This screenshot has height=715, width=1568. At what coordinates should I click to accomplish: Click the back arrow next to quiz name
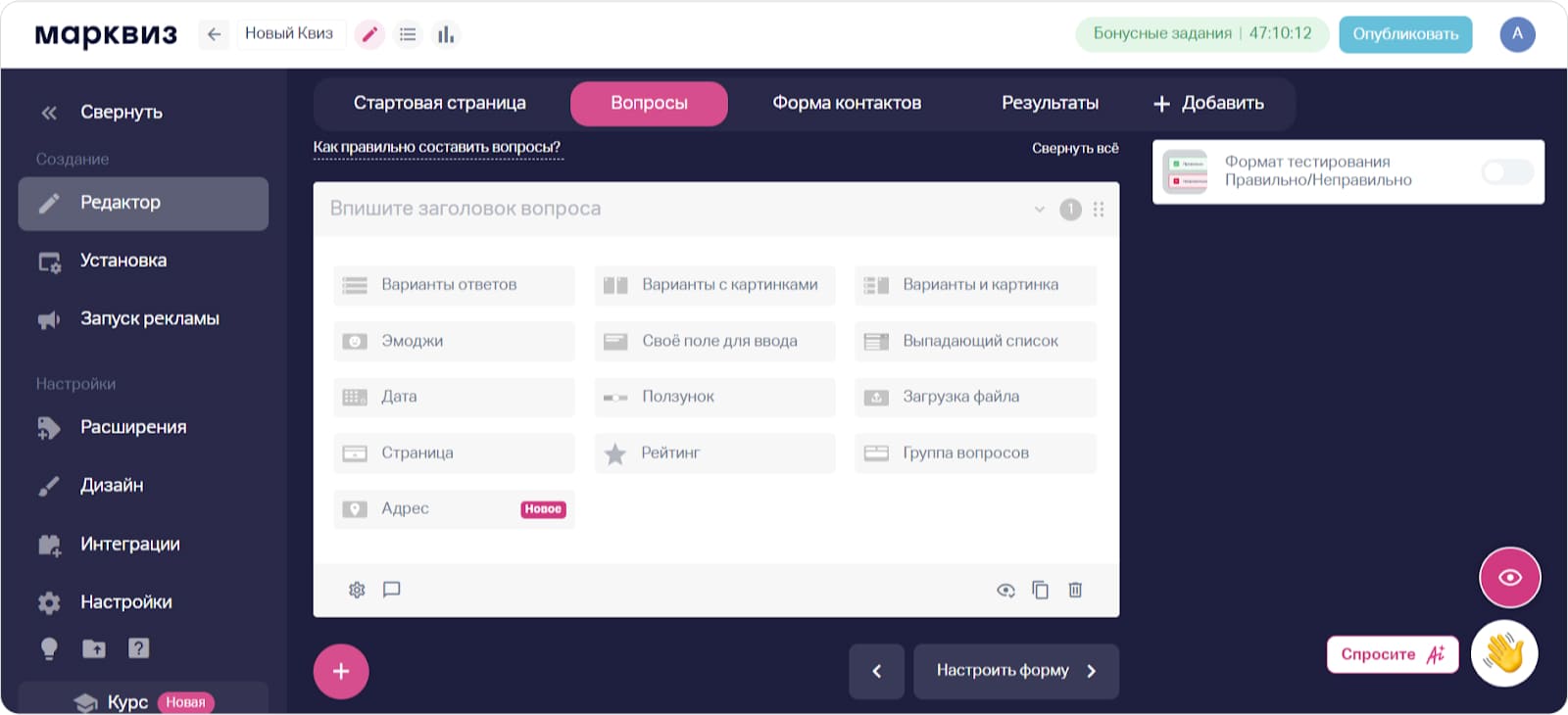tap(214, 34)
